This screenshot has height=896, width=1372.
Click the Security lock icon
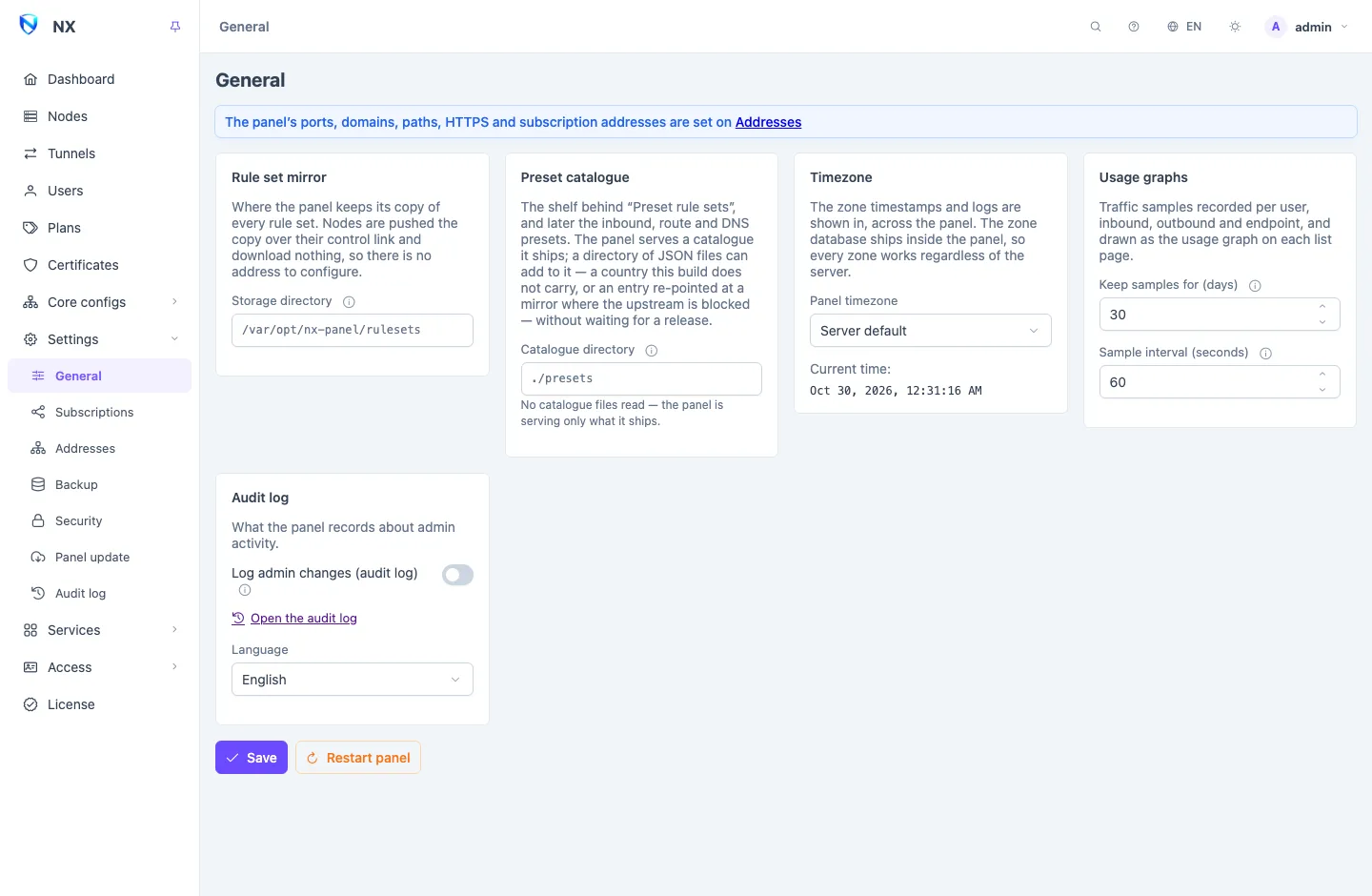[38, 520]
